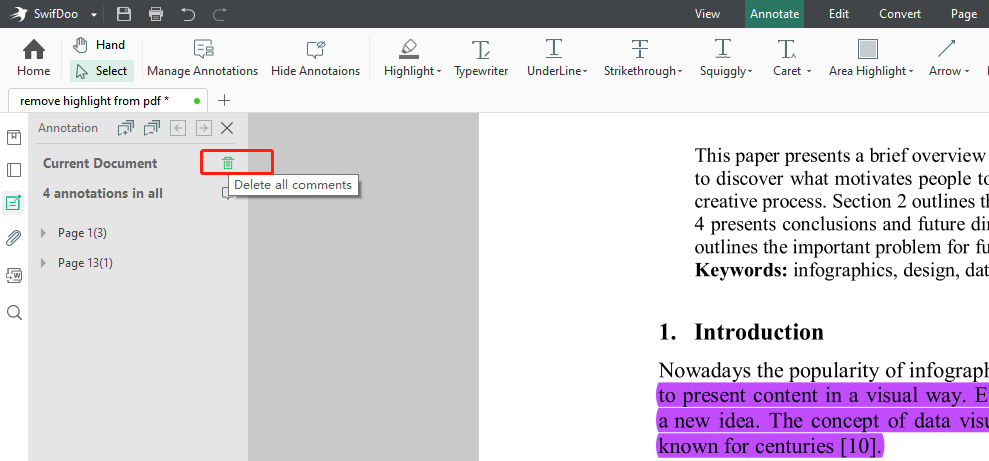Expand the Page 1(3) annotations
Viewport: 989px width, 461px height.
click(x=43, y=233)
